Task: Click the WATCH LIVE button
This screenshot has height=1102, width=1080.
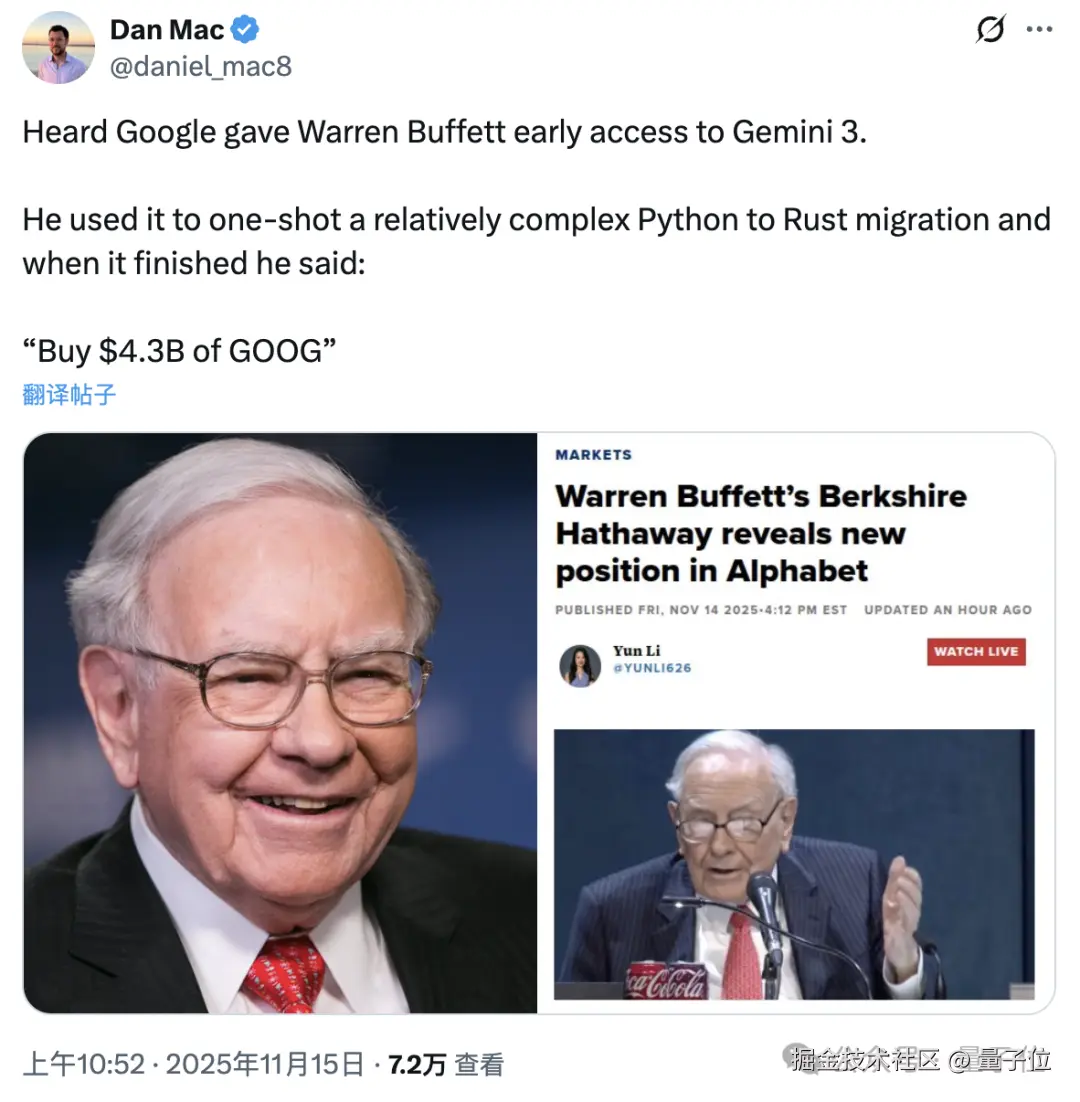Action: pos(976,652)
